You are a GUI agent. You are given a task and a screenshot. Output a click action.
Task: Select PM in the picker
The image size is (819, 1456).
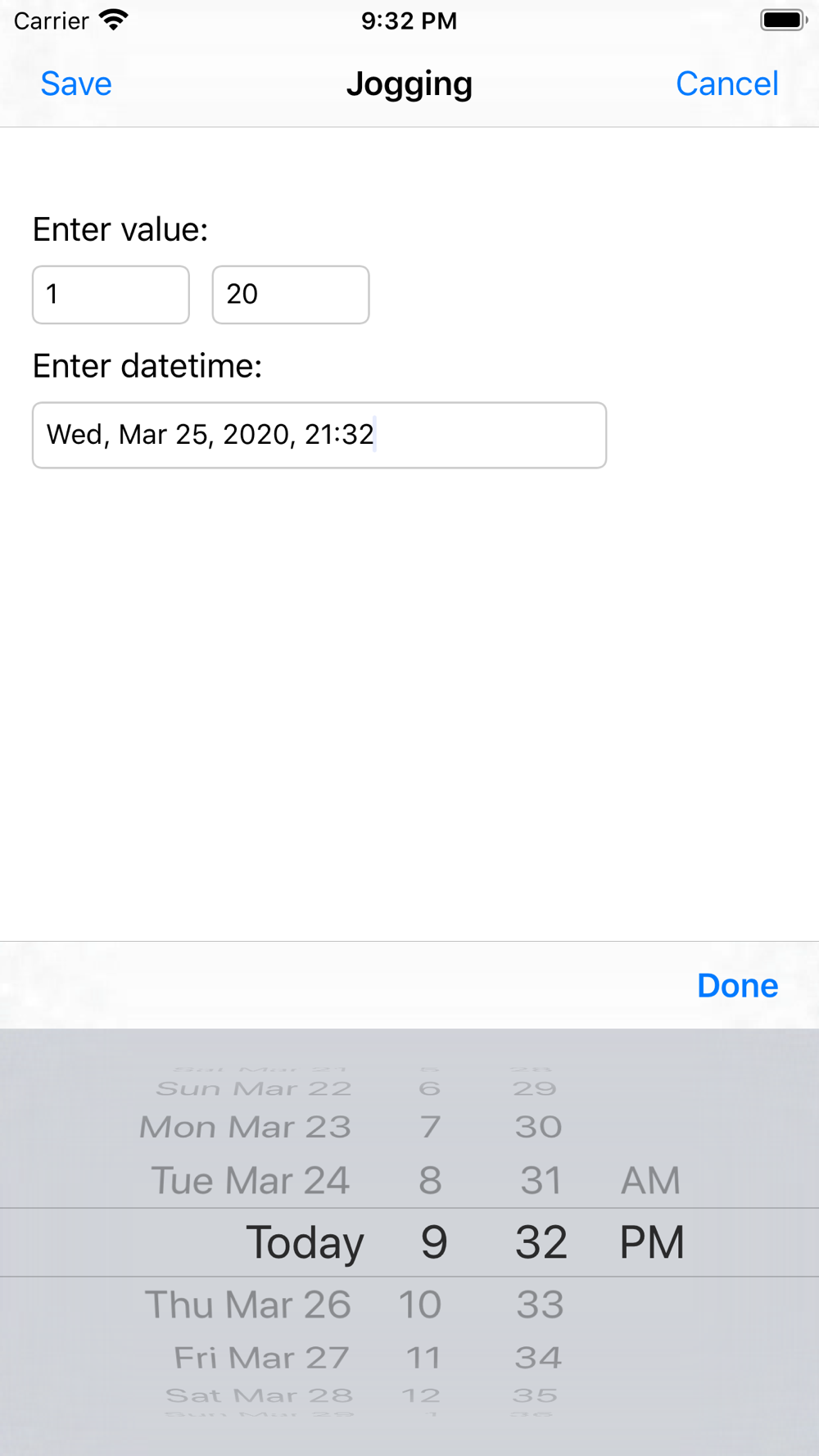(x=652, y=1242)
